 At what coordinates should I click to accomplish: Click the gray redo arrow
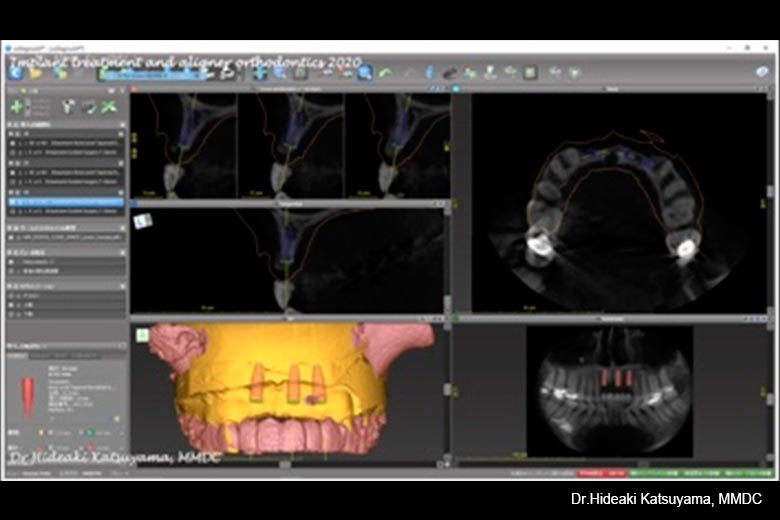(409, 74)
